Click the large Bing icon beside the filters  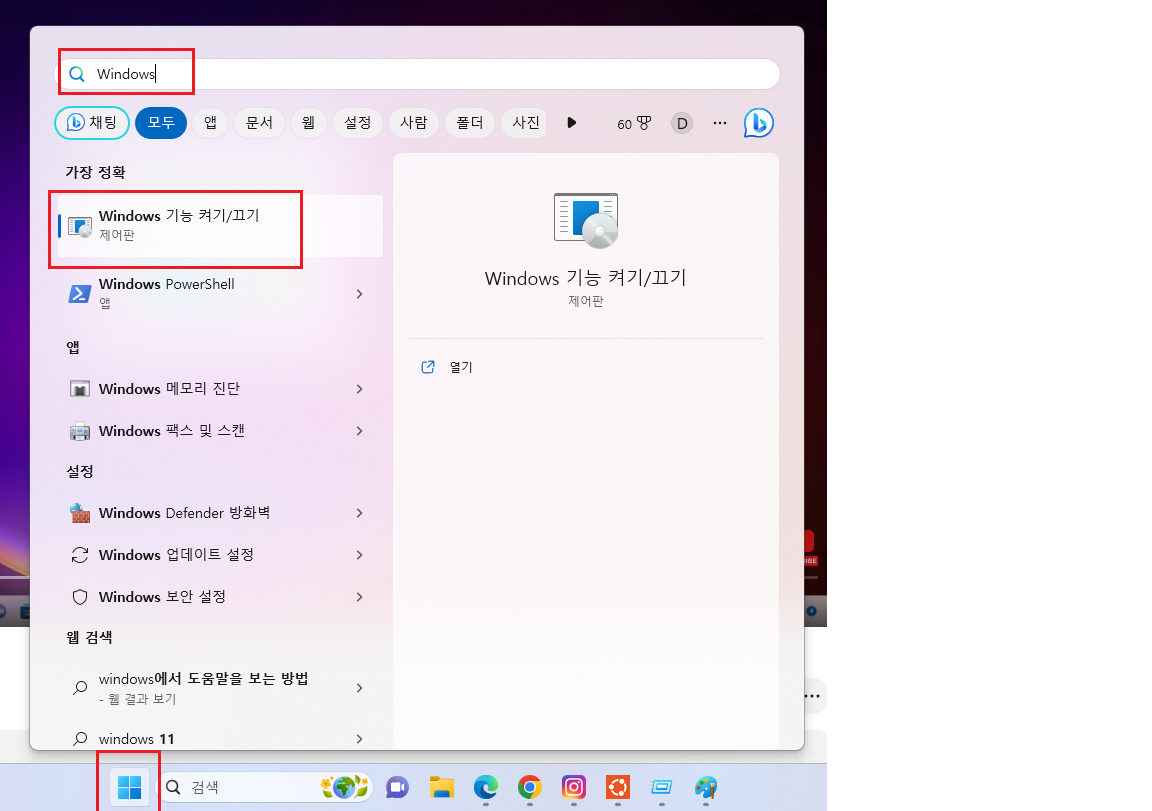(758, 123)
